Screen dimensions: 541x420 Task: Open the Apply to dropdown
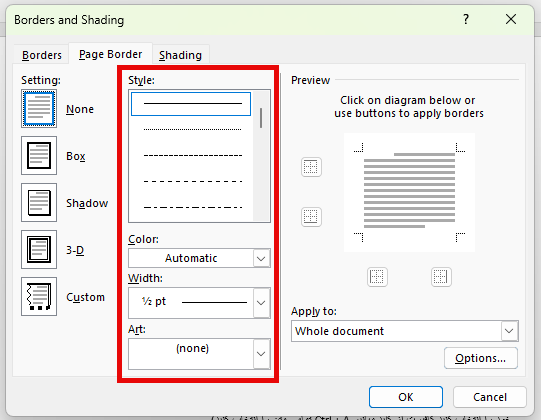pyautogui.click(x=405, y=331)
